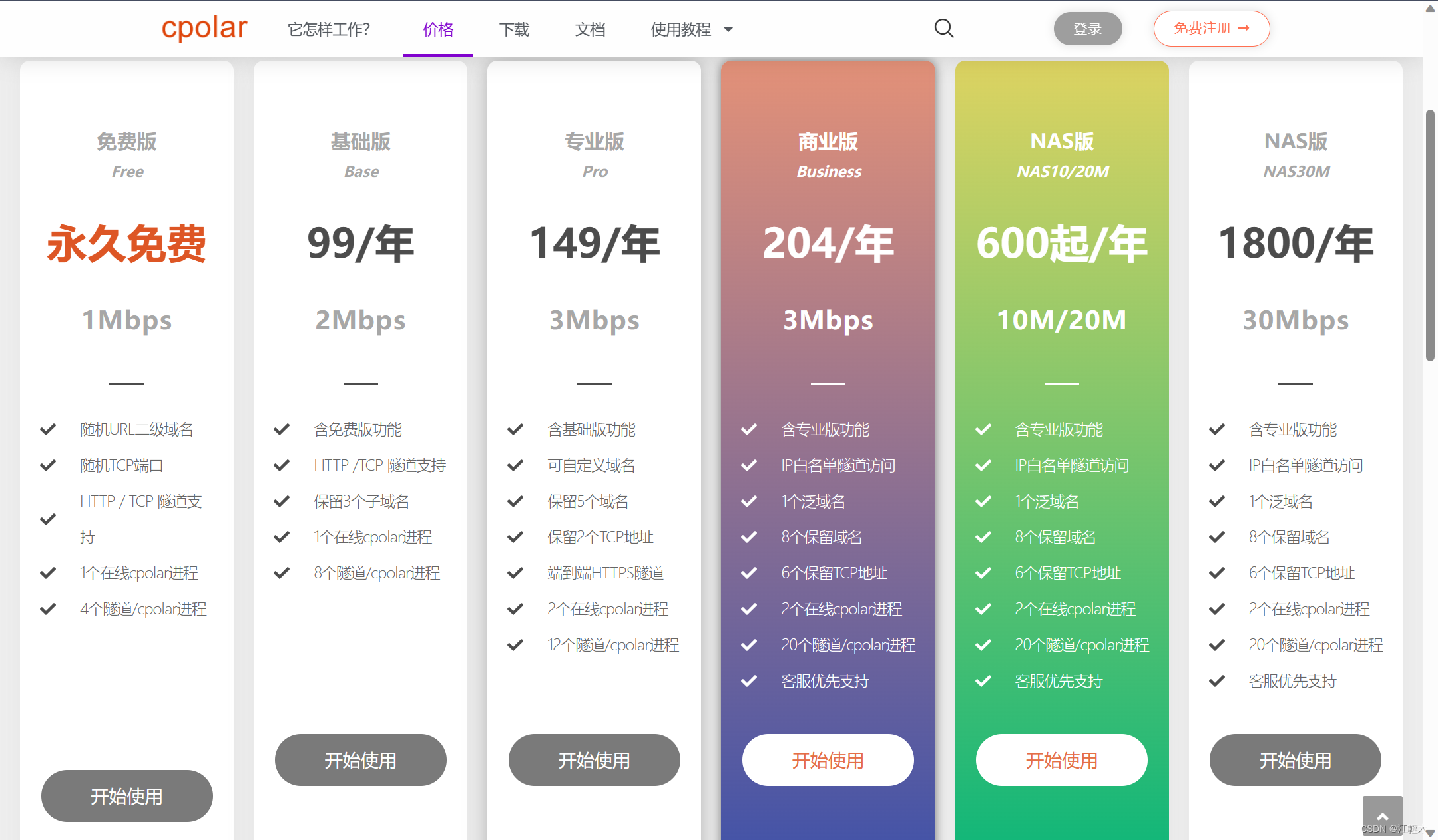Screen dimensions: 1438x840
Task: Click the arrow icon in 免费注册 button
Action: (x=1243, y=28)
